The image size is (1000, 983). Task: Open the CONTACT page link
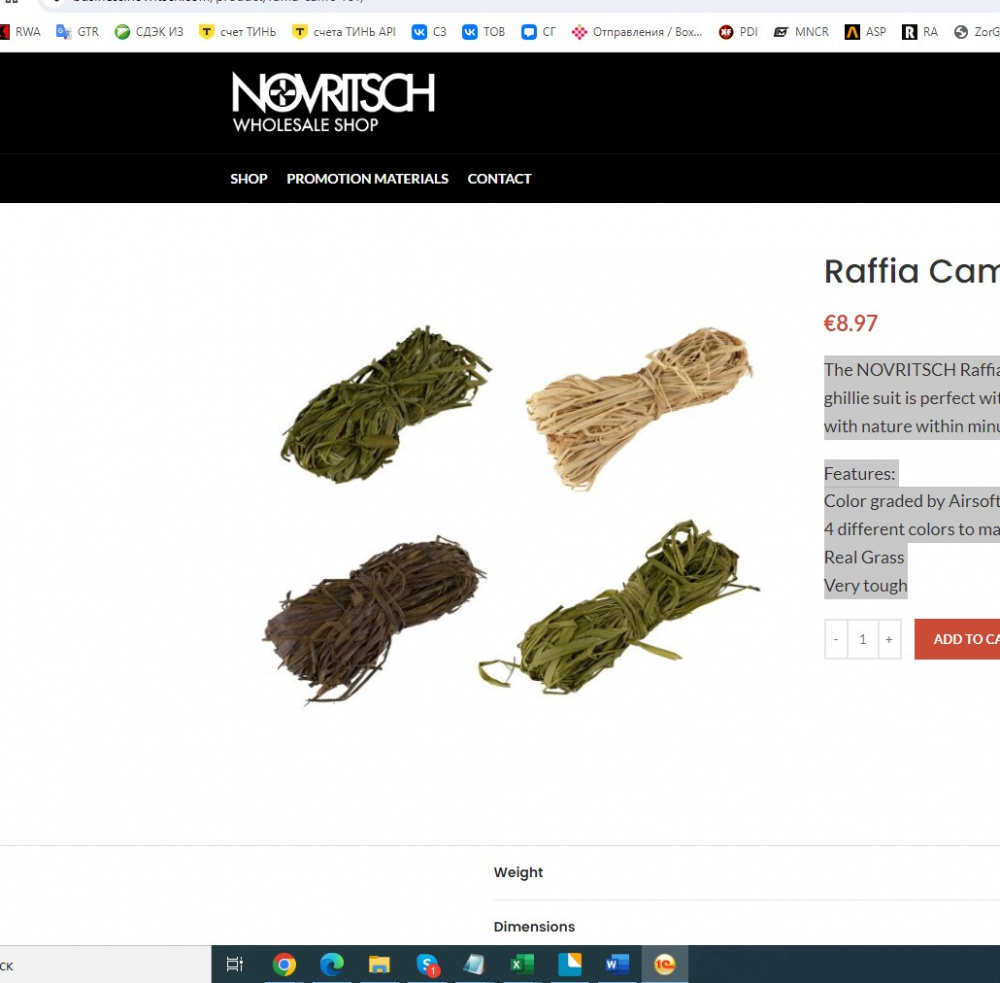[499, 179]
